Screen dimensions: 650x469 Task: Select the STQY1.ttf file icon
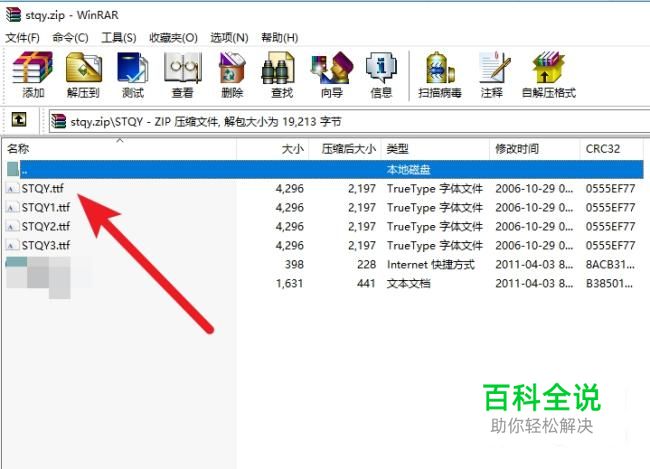point(12,207)
